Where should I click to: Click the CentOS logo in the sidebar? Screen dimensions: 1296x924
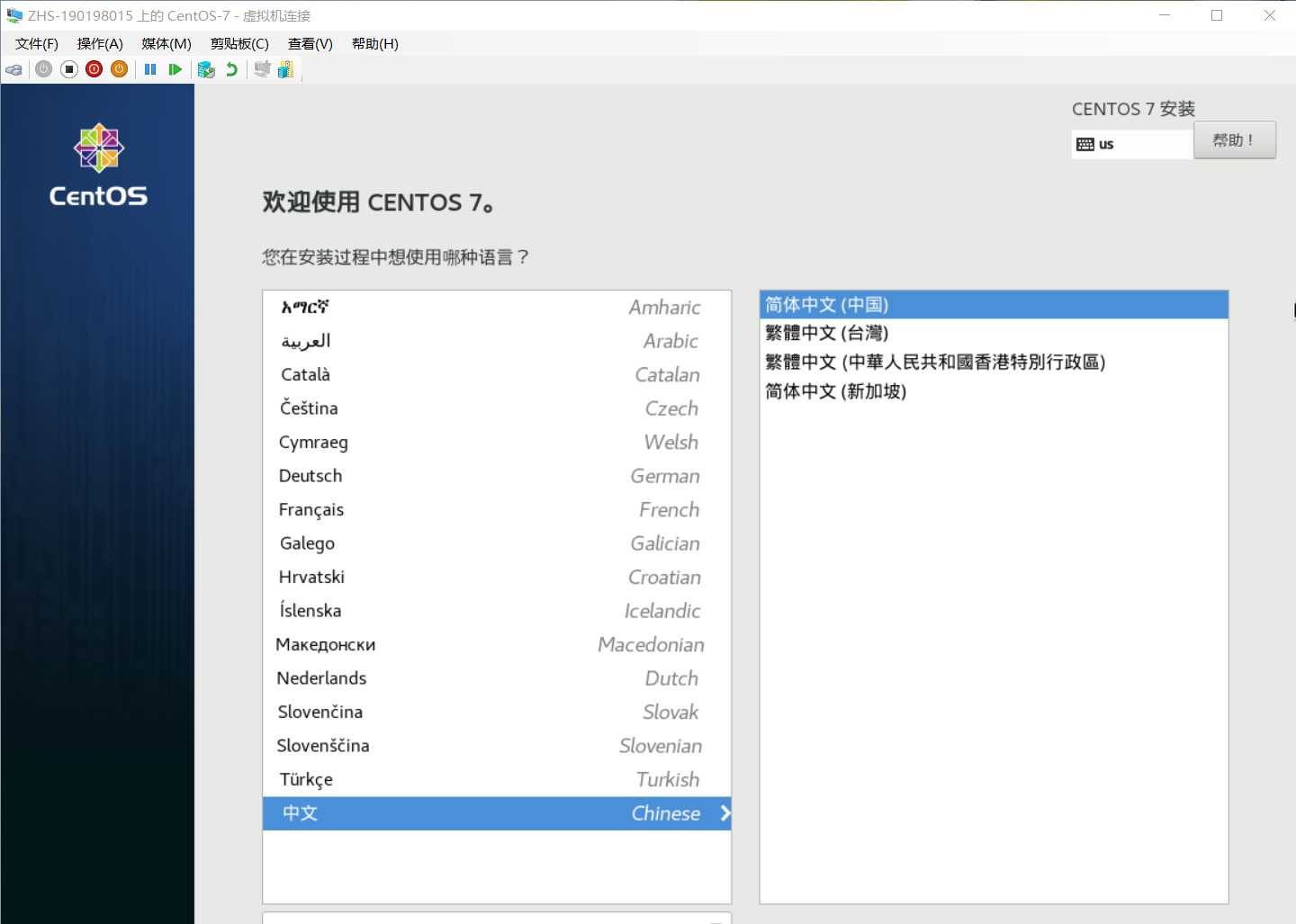[98, 166]
